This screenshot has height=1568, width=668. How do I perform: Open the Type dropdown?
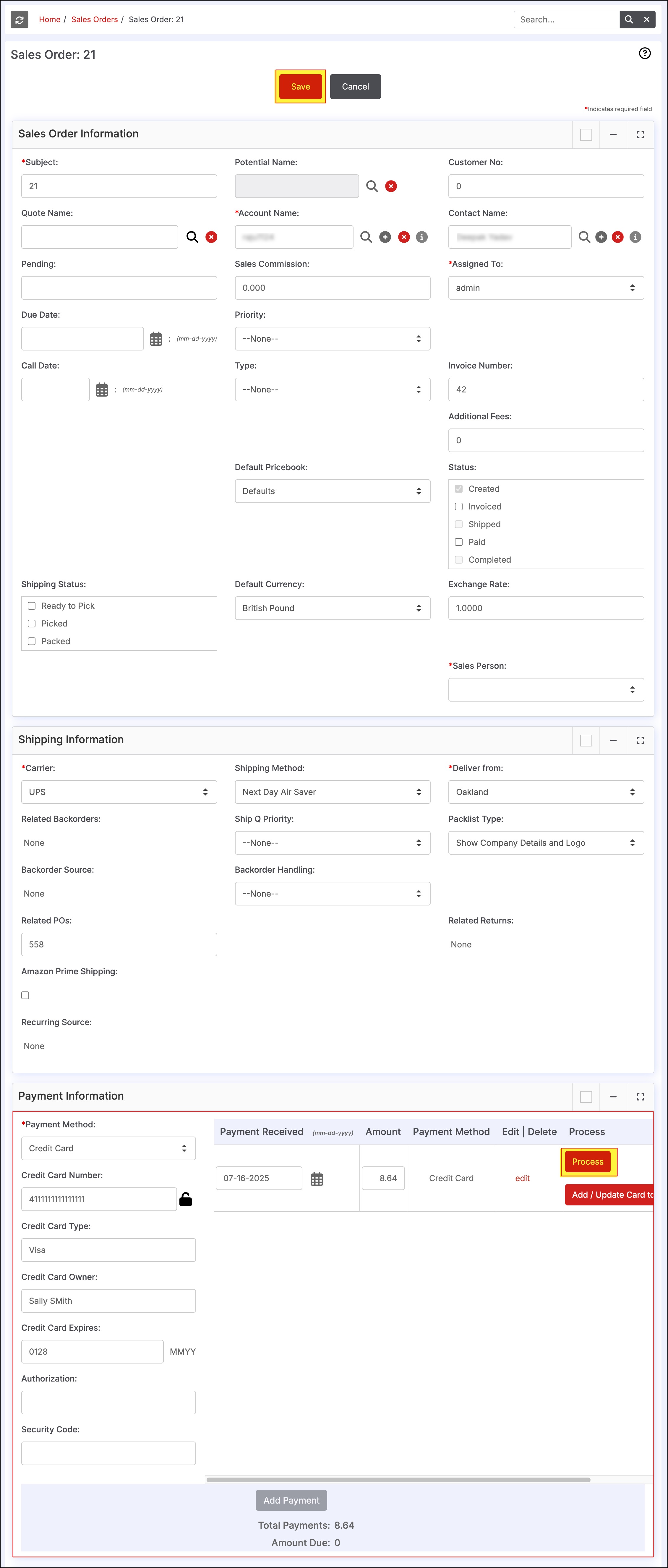coord(333,389)
